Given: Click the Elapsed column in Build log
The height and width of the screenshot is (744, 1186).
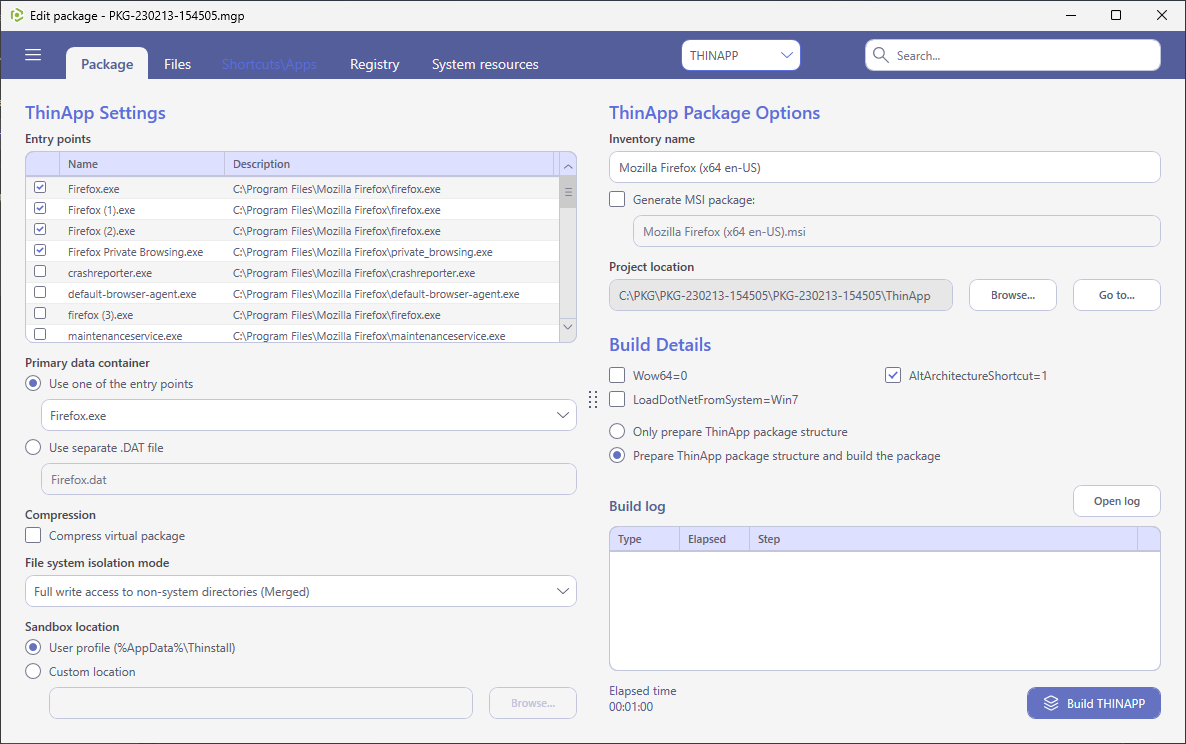Looking at the screenshot, I should 714,539.
